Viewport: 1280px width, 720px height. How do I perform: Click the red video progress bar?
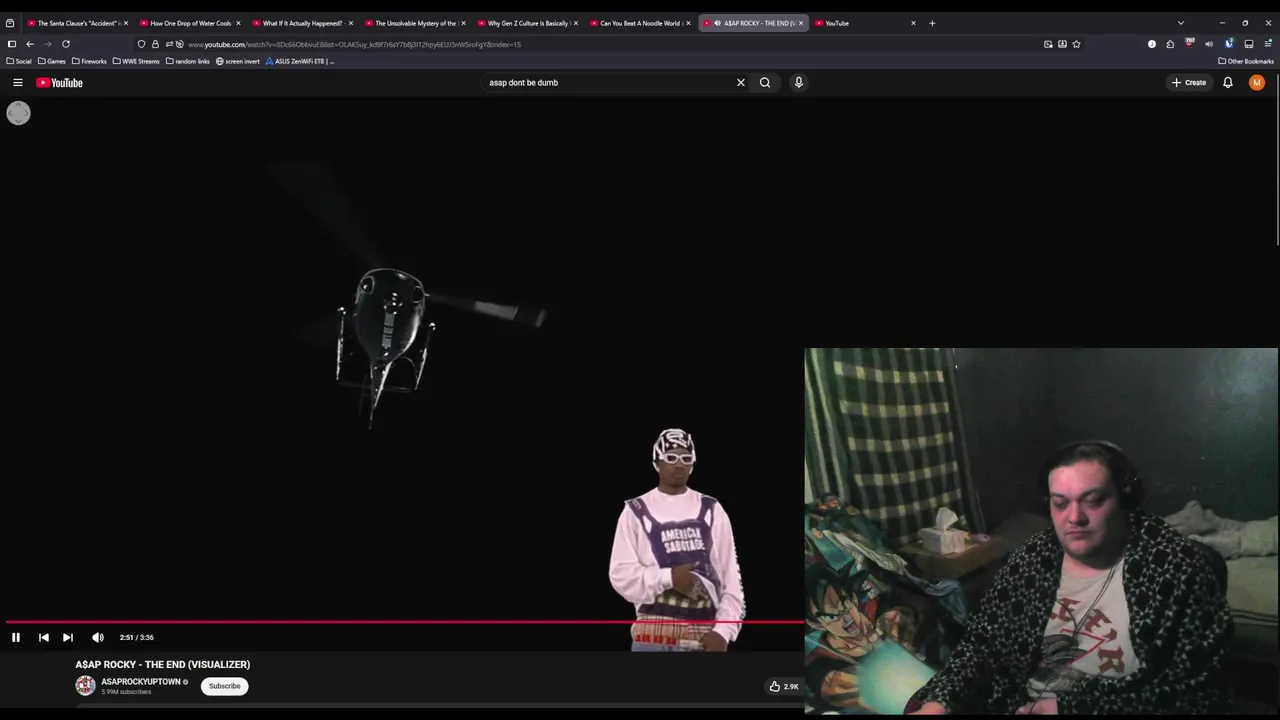point(403,622)
